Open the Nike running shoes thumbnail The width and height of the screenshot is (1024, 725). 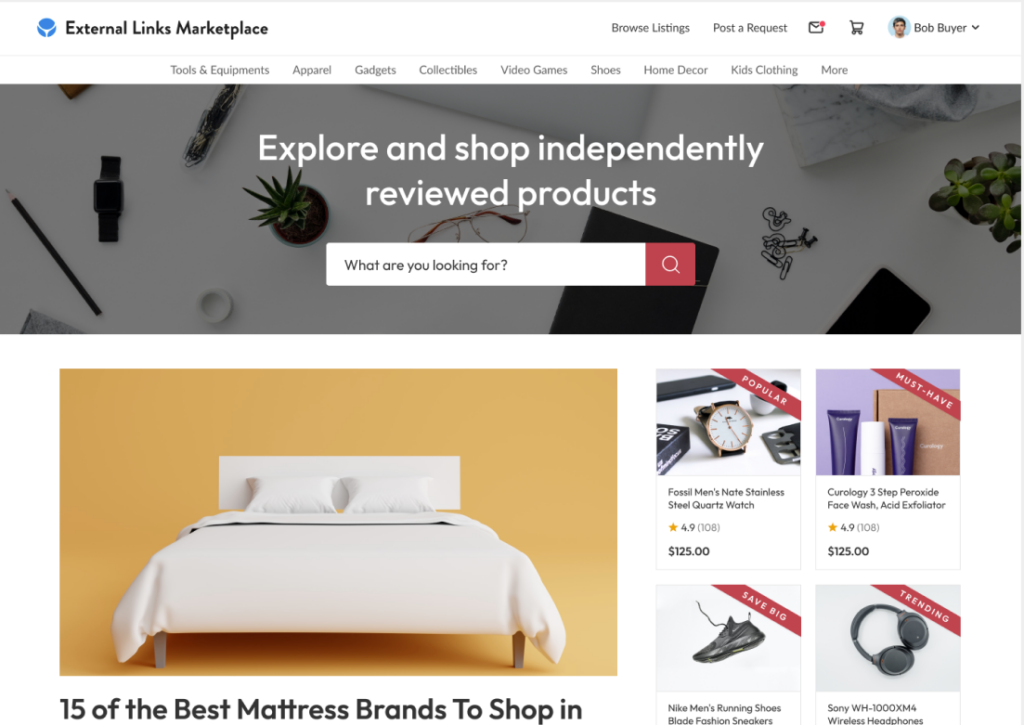tap(728, 638)
